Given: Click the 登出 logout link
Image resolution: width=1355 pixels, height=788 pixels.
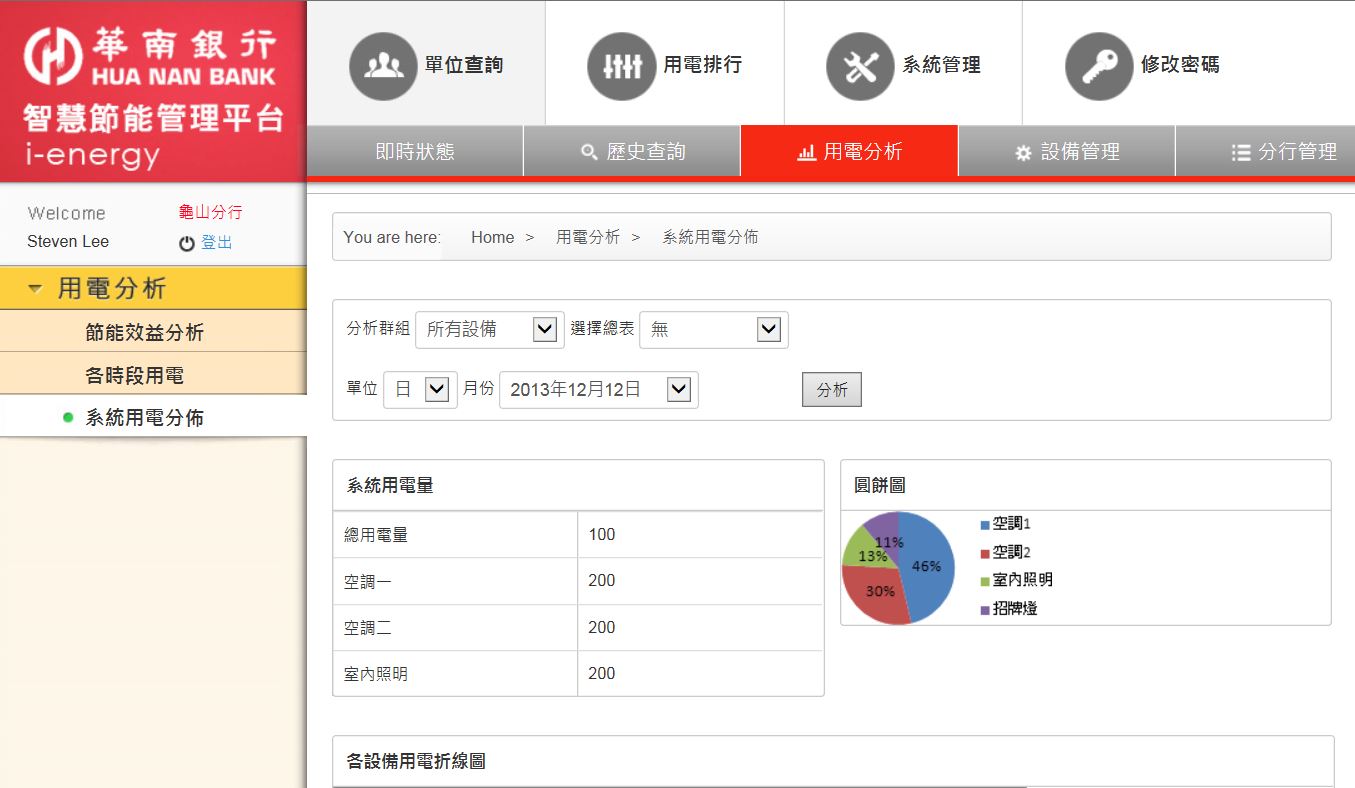Looking at the screenshot, I should point(217,242).
